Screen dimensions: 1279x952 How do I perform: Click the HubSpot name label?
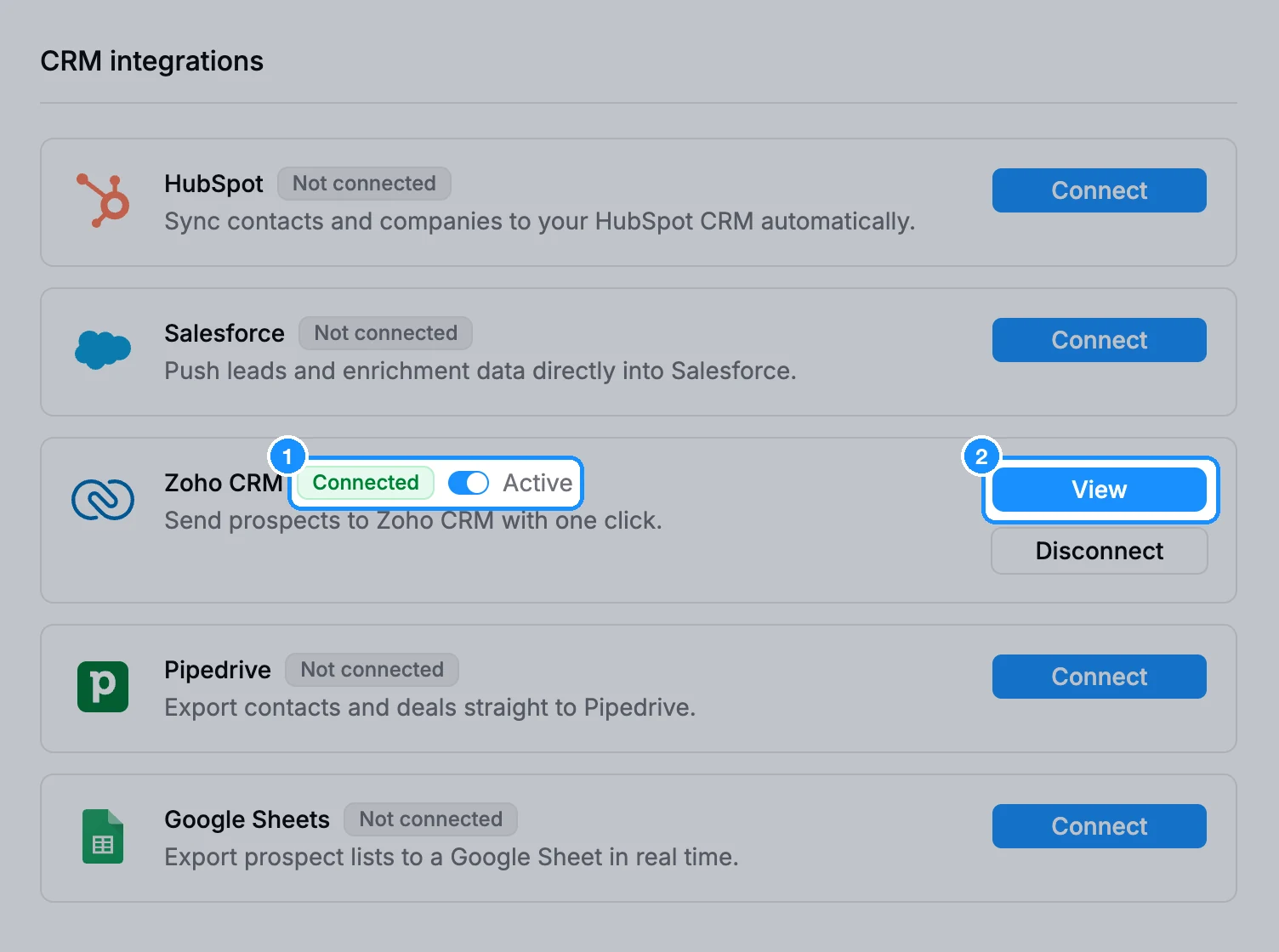[213, 184]
